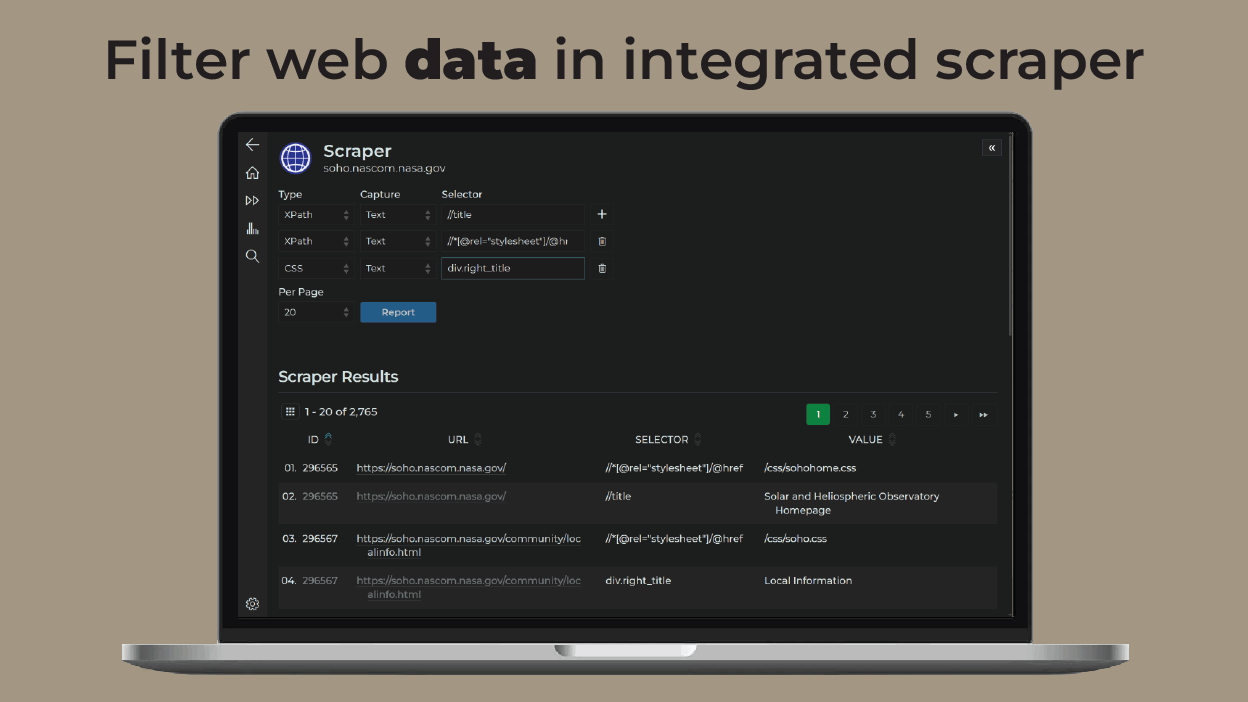This screenshot has height=702, width=1248.
Task: Open the CSS Type dropdown
Action: [x=316, y=268]
